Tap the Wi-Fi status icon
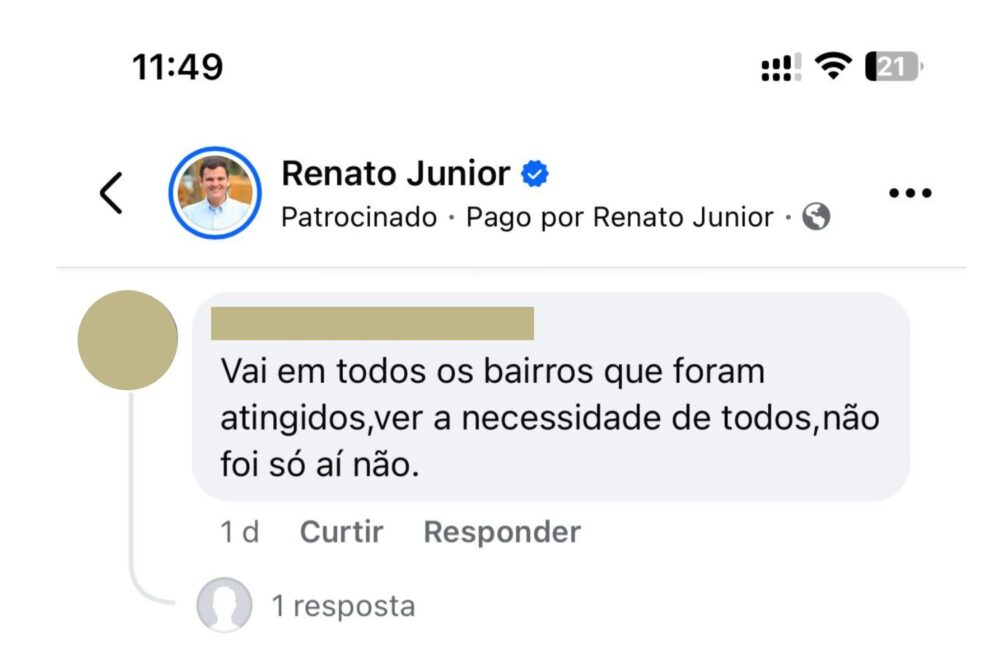1000x667 pixels. (832, 67)
